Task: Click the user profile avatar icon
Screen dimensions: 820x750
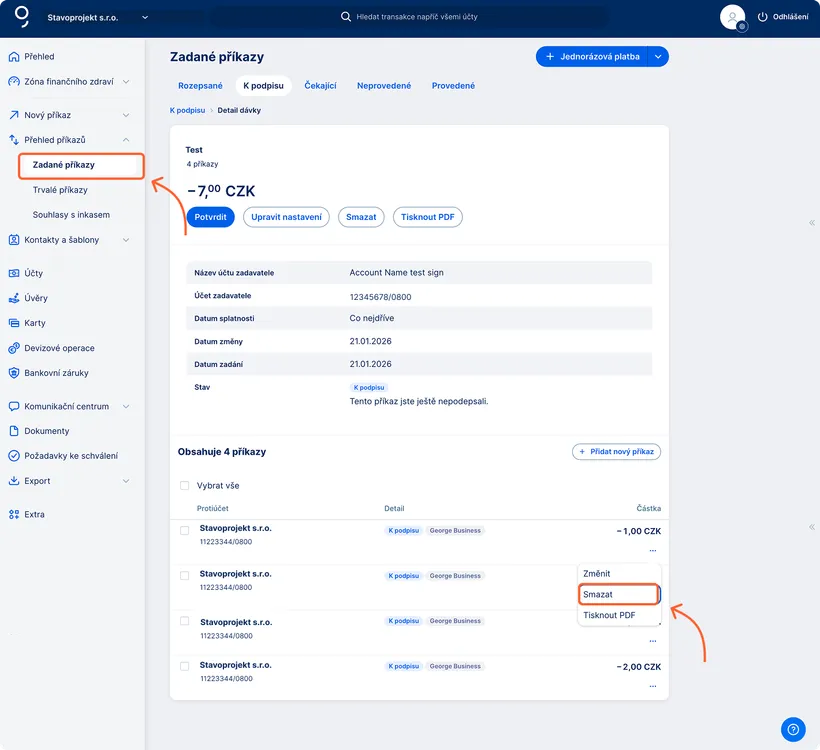Action: pyautogui.click(x=733, y=17)
